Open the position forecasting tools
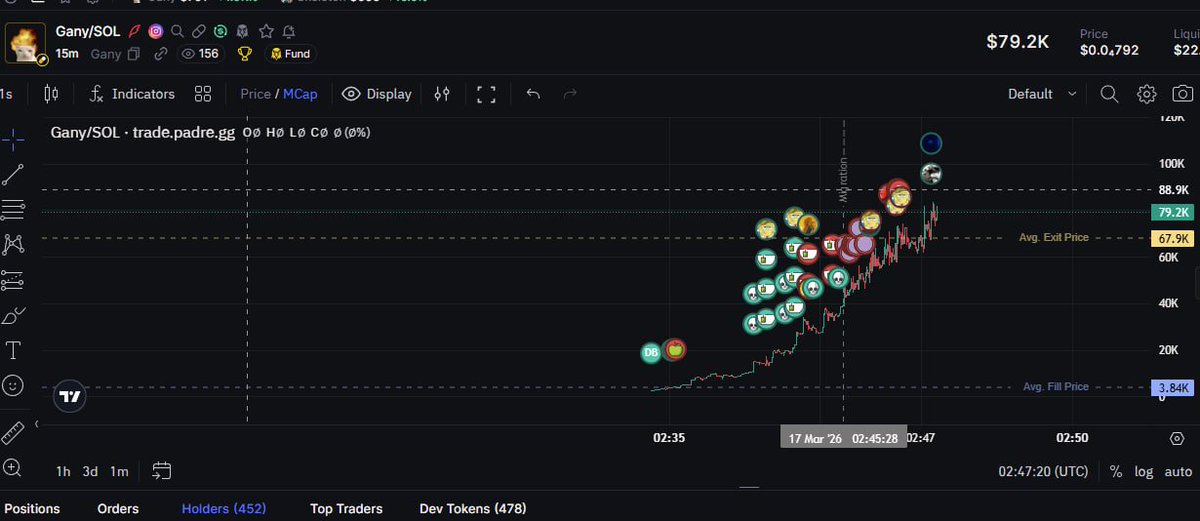Image resolution: width=1200 pixels, height=521 pixels. coord(13,280)
